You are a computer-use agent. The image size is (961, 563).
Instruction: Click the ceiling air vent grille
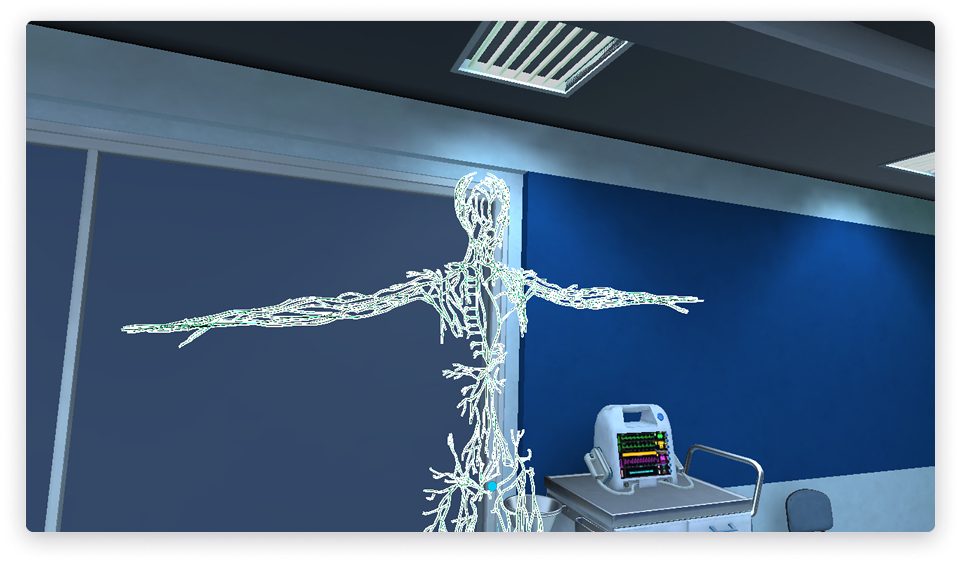coord(540,55)
